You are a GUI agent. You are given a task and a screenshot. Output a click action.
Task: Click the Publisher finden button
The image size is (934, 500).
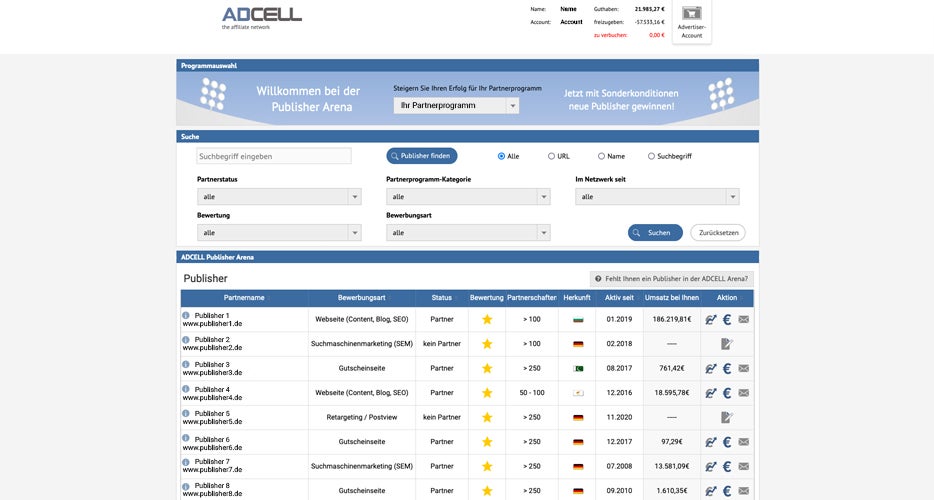(422, 156)
